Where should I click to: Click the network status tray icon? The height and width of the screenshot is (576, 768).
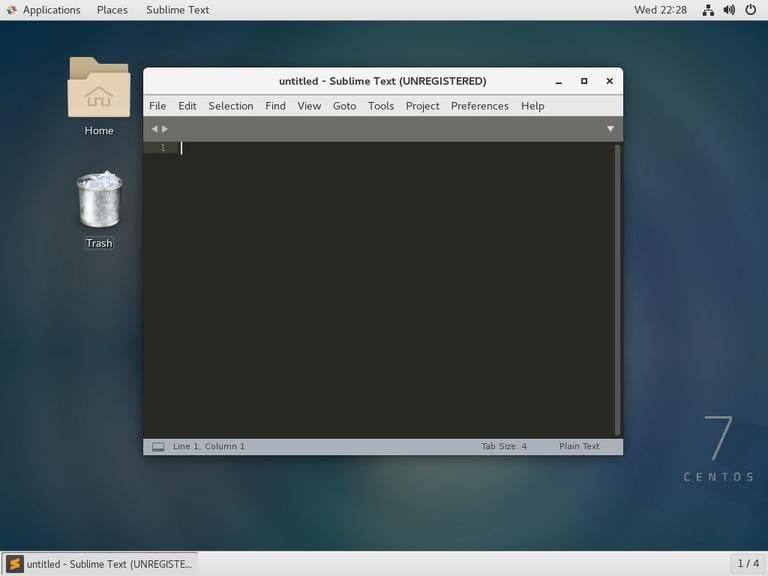click(x=708, y=10)
